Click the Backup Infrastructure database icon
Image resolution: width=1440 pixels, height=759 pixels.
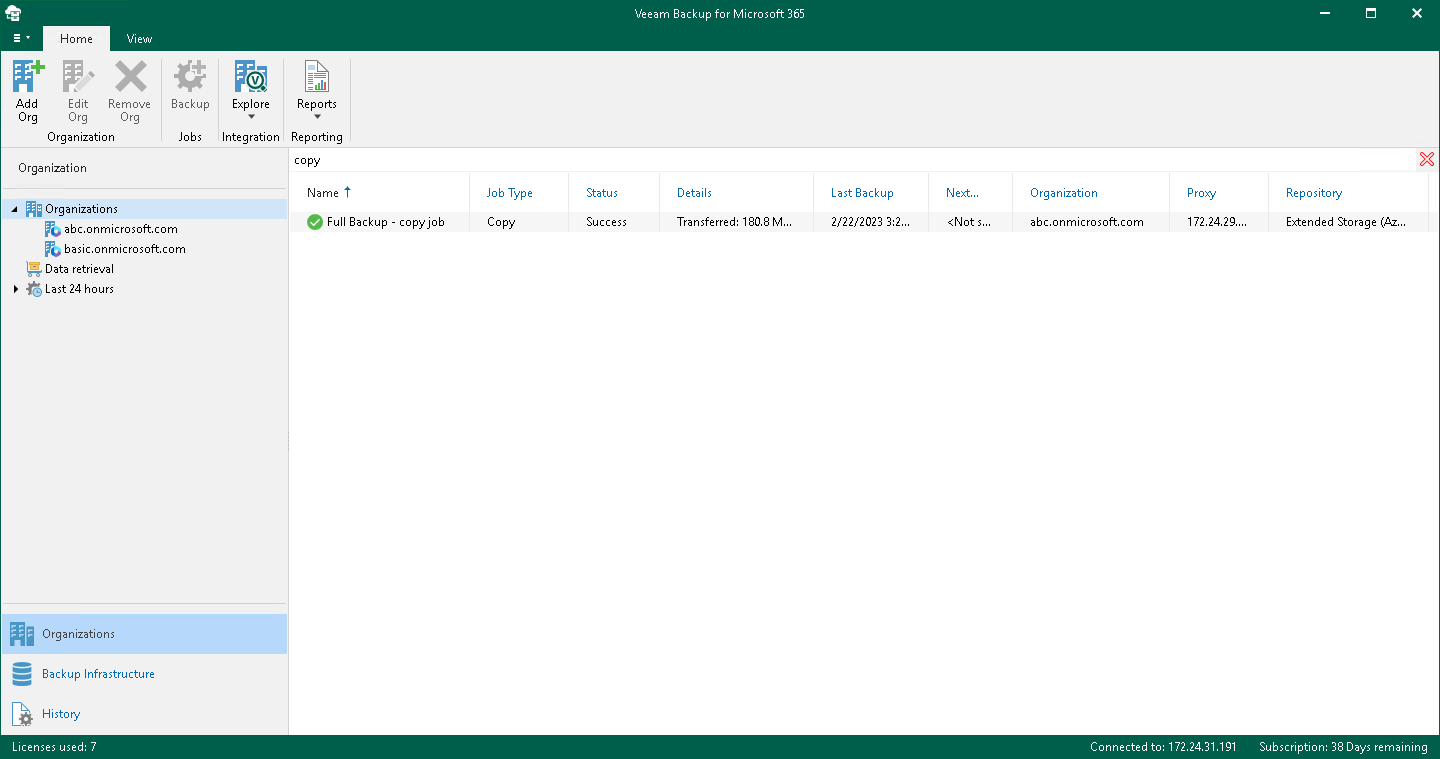(21, 674)
